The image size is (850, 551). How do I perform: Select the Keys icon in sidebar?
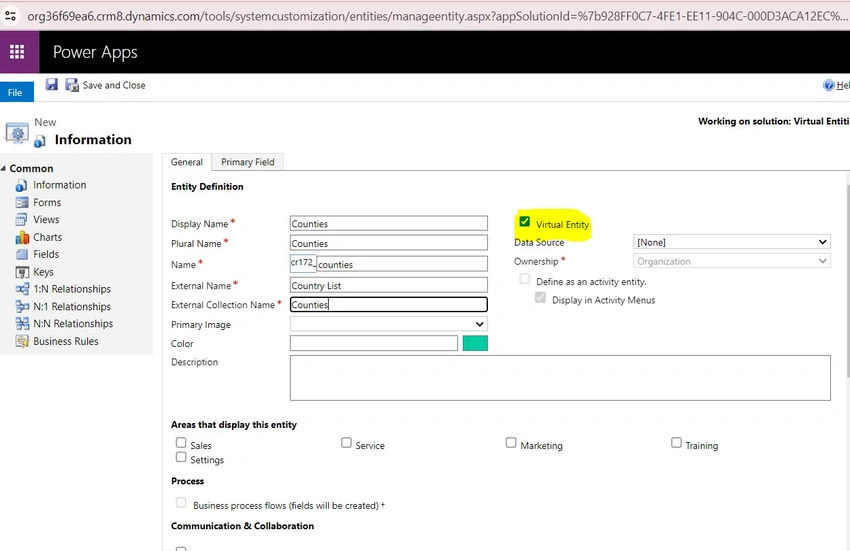22,272
